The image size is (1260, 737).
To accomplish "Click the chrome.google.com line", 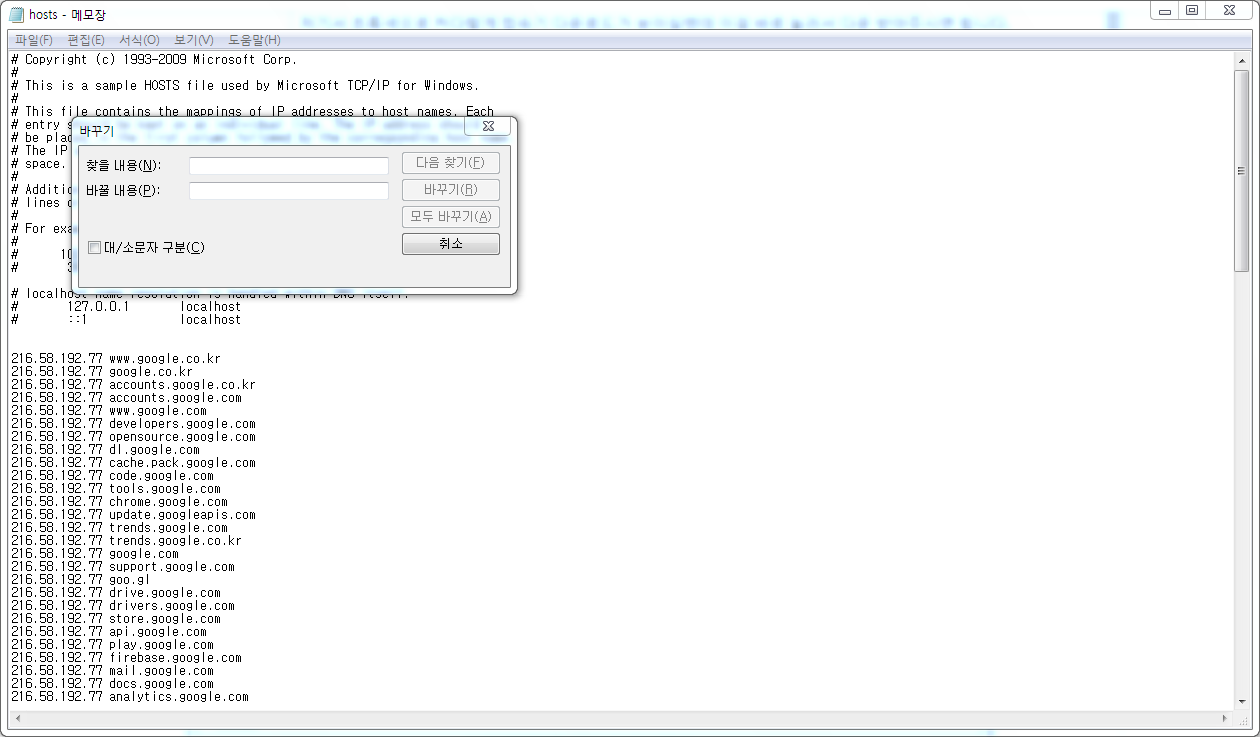I will tap(119, 501).
